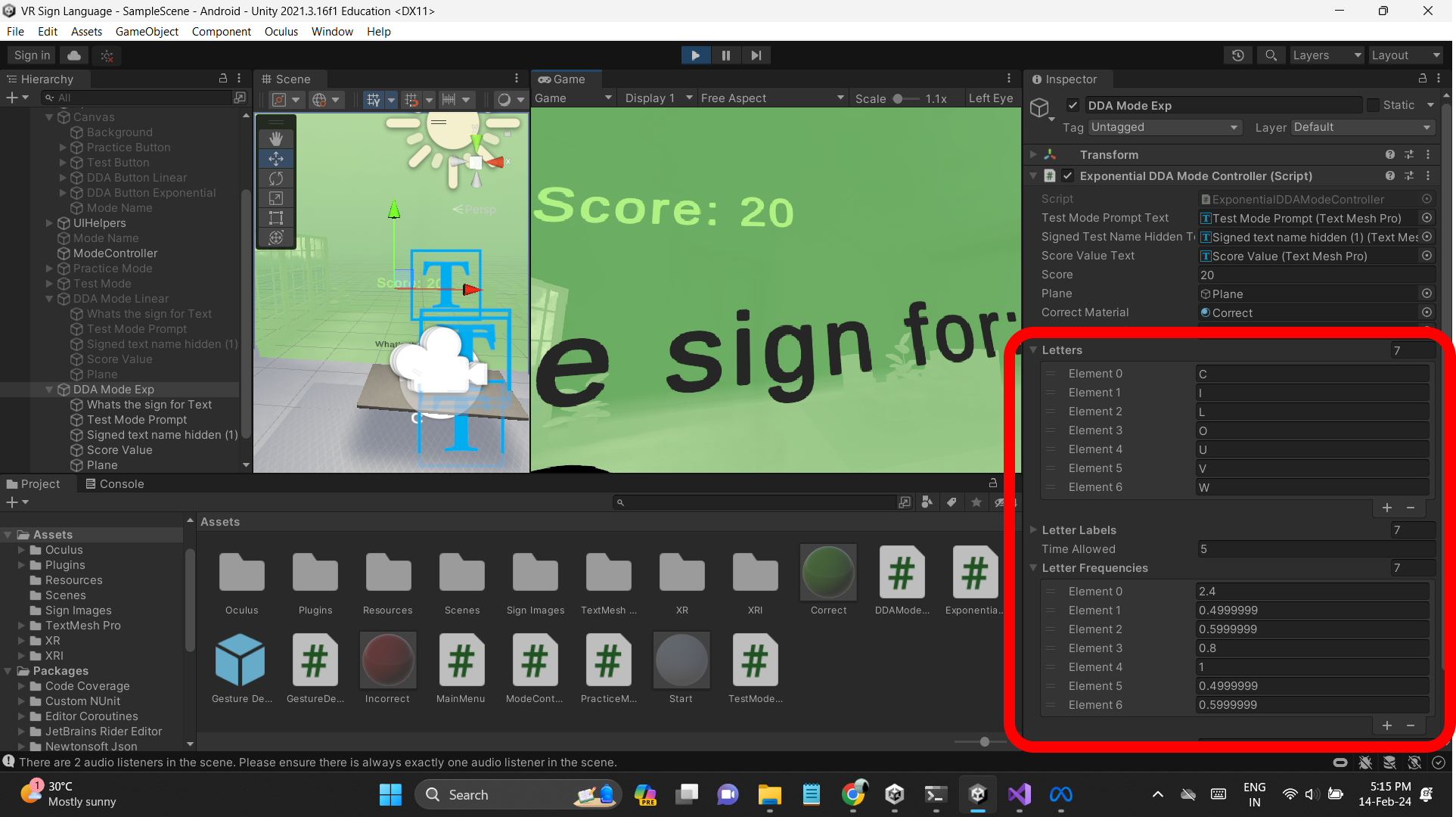Viewport: 1456px width, 817px height.
Task: Open the Unity cloud services icon
Action: pyautogui.click(x=74, y=55)
